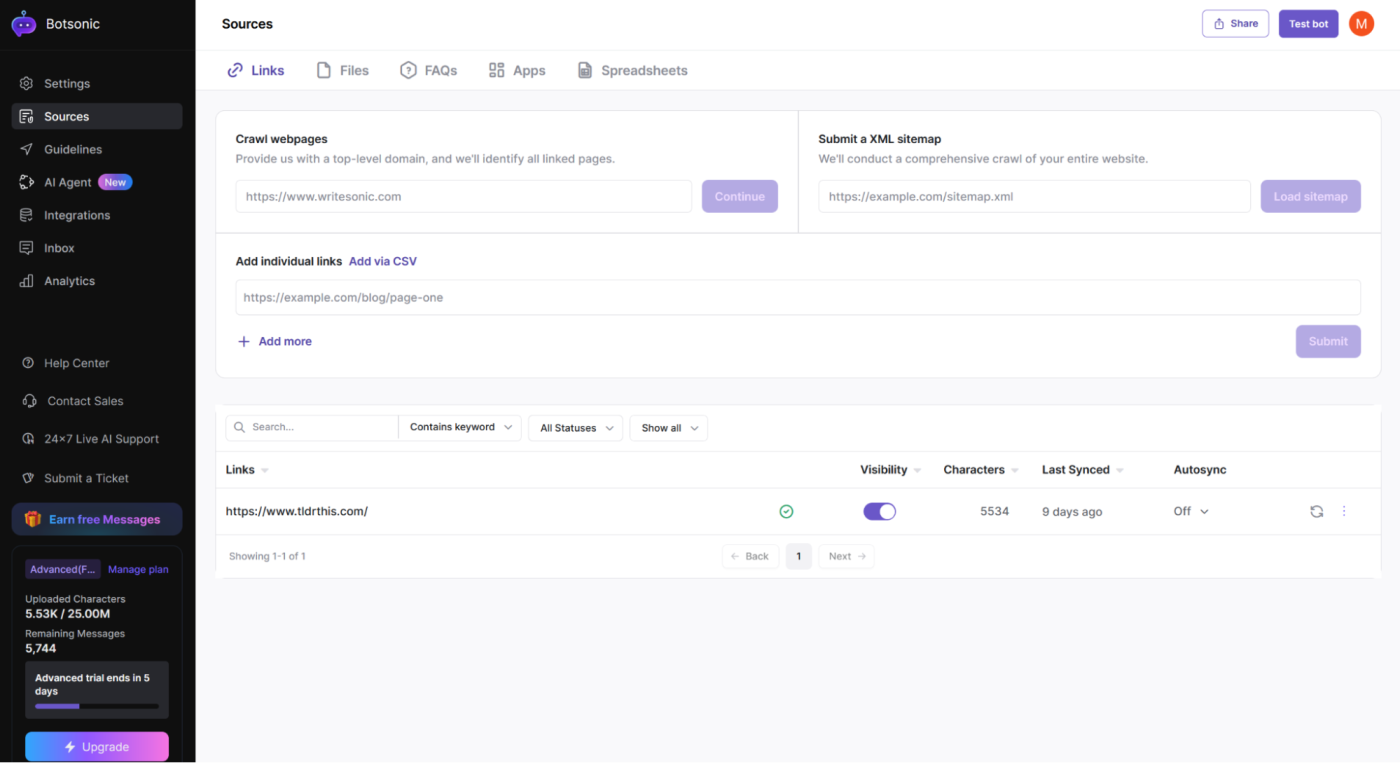This screenshot has height=763, width=1400.
Task: Click the individual links URL field
Action: click(798, 298)
